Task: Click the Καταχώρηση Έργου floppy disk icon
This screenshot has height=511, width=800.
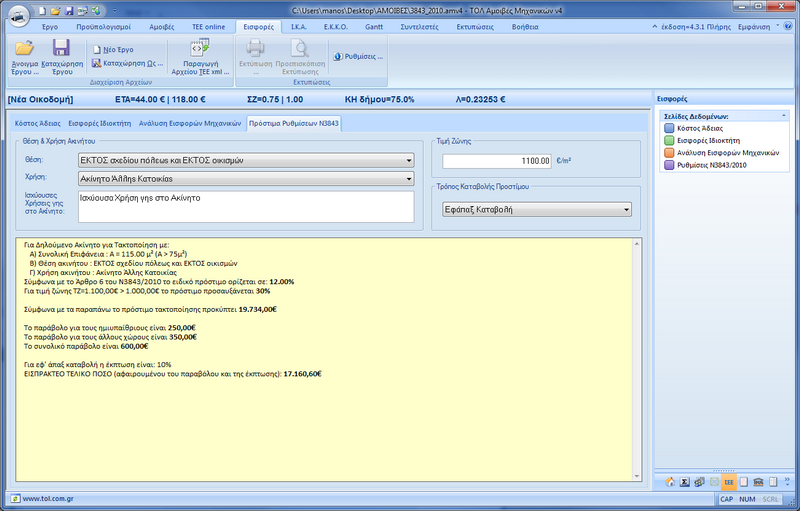Action: [61, 49]
